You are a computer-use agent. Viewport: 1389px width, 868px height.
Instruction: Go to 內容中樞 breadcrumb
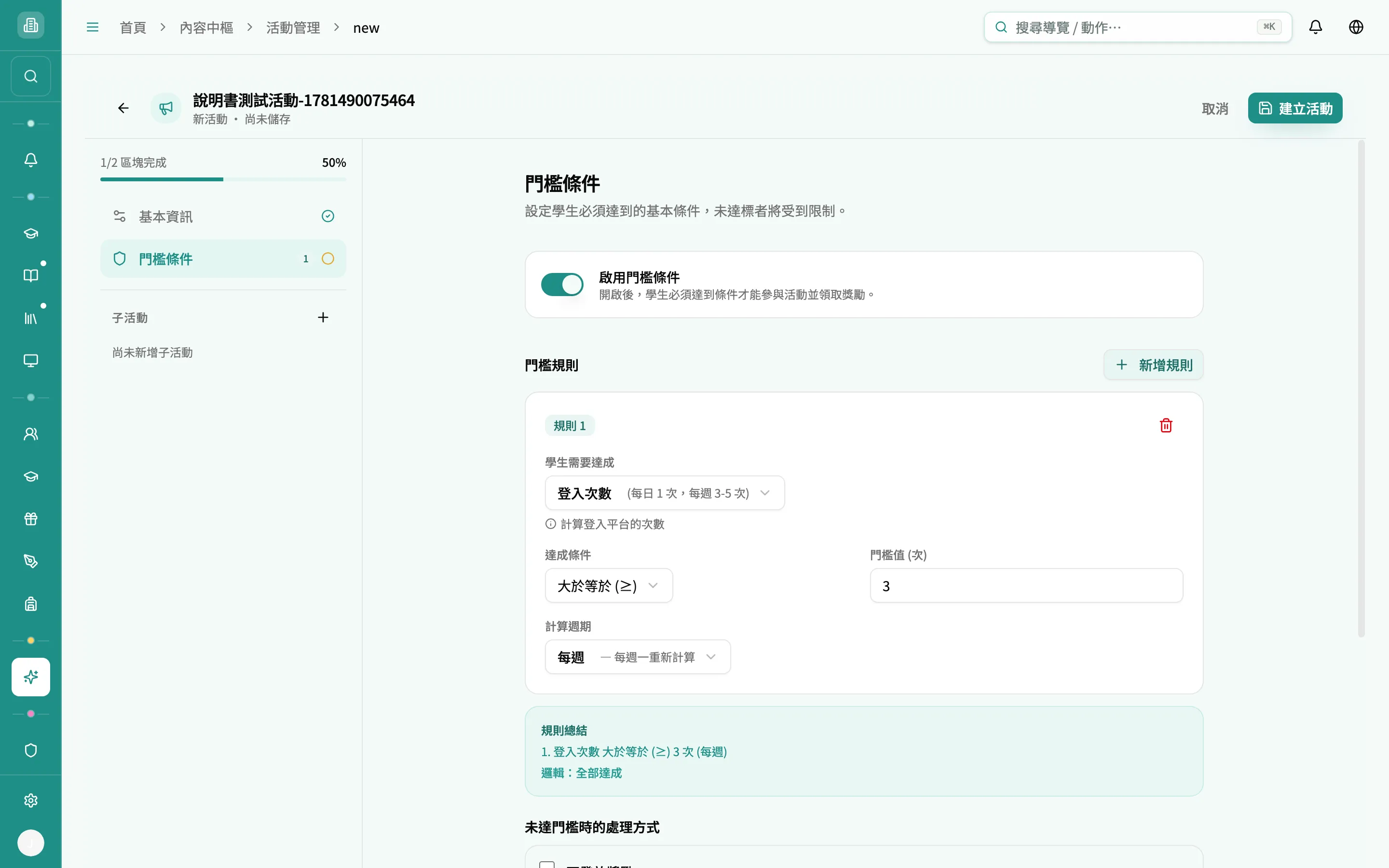tap(206, 27)
